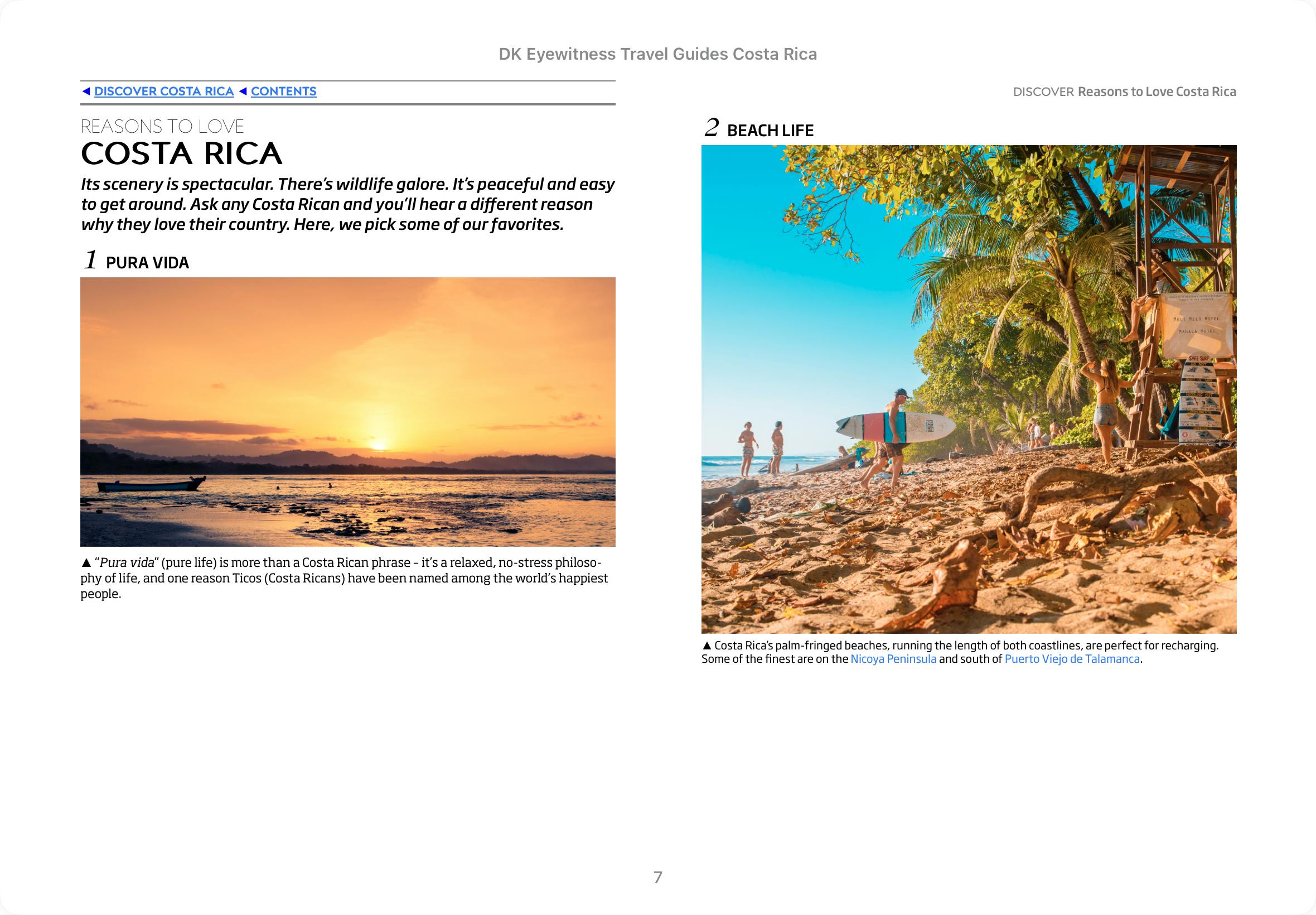The image size is (1316, 915).
Task: Click the triangle marker in beaches caption
Action: 707,646
